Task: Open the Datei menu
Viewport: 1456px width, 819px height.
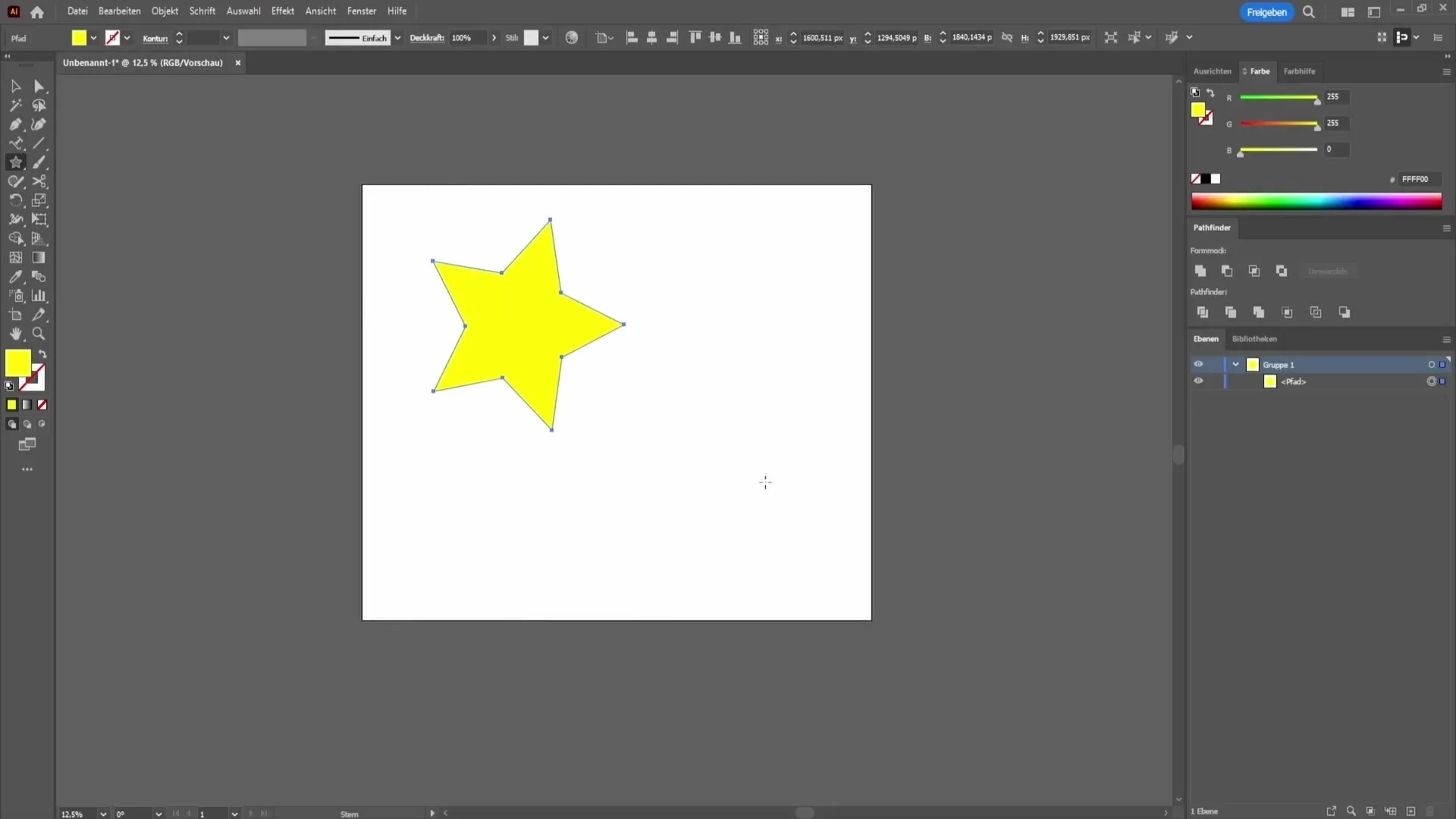Action: click(77, 11)
